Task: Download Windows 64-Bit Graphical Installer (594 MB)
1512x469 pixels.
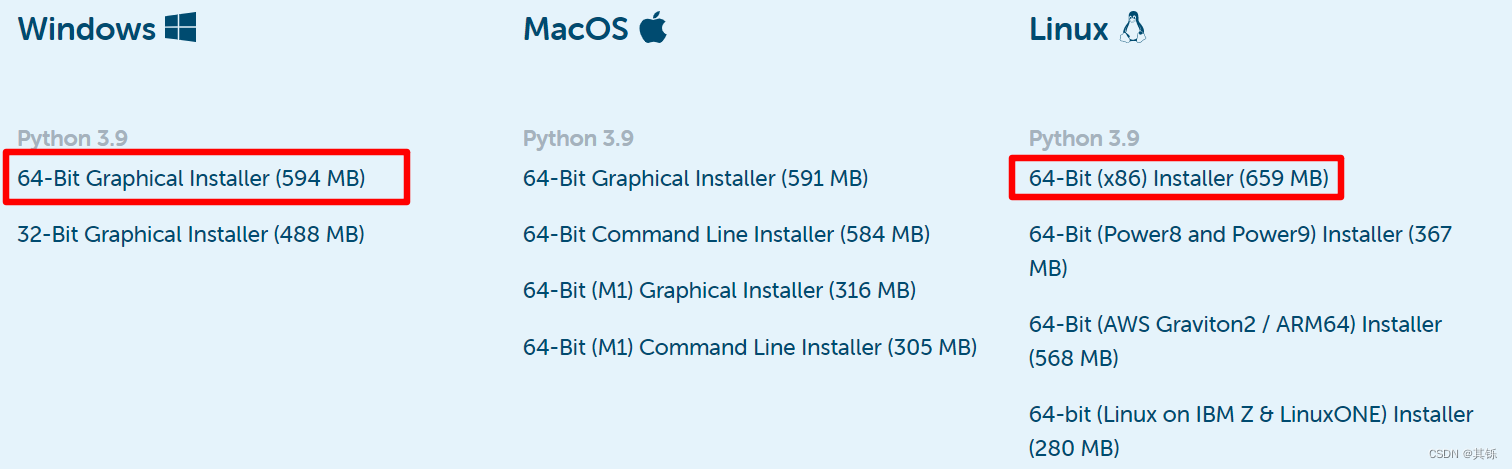Action: pyautogui.click(x=191, y=179)
